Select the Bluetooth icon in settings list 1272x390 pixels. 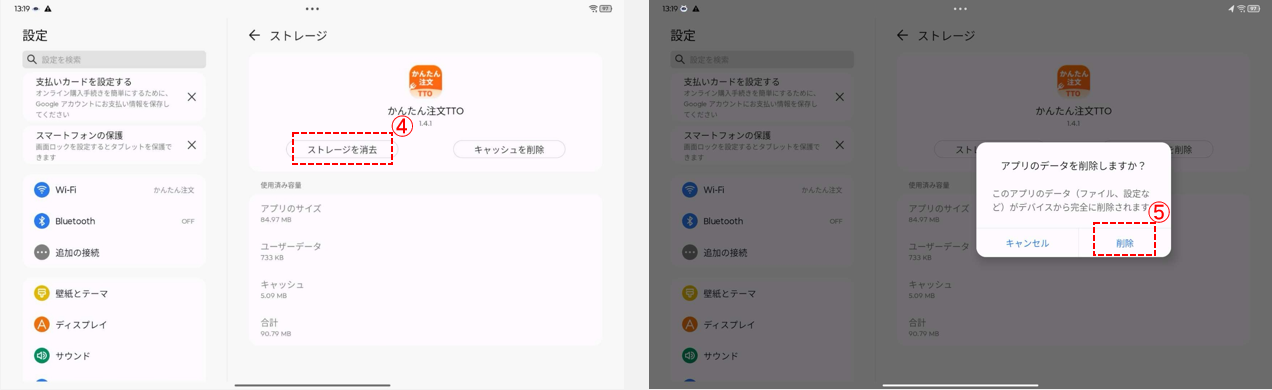[x=42, y=221]
